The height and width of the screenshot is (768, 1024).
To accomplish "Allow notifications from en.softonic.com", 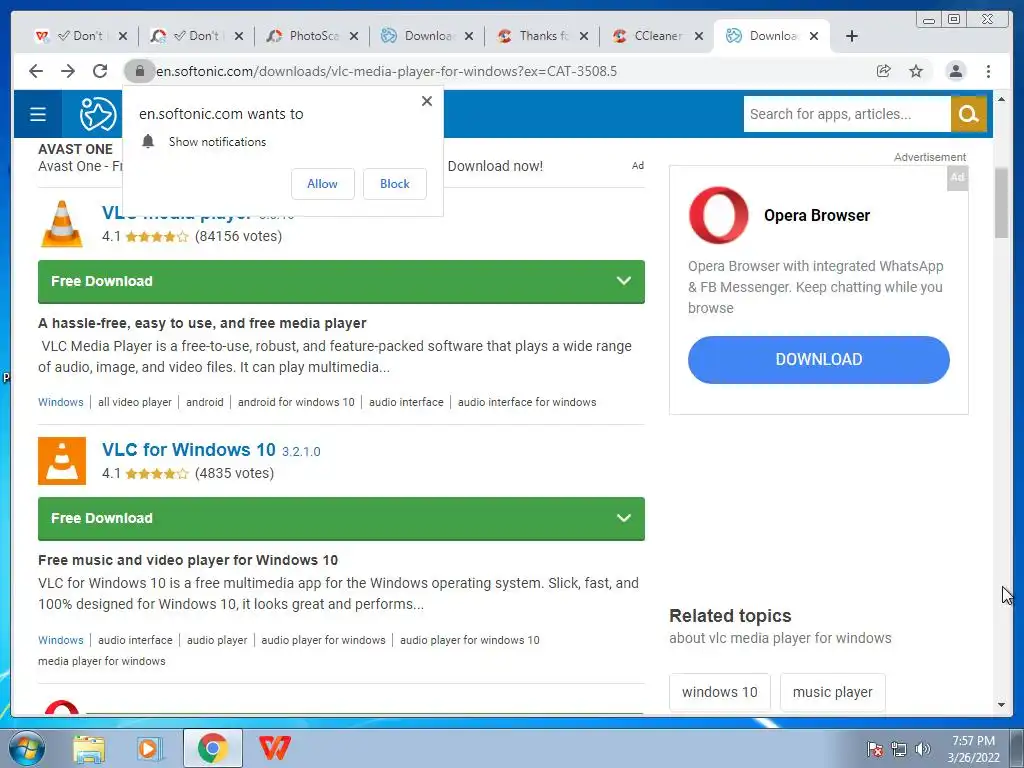I will 323,184.
